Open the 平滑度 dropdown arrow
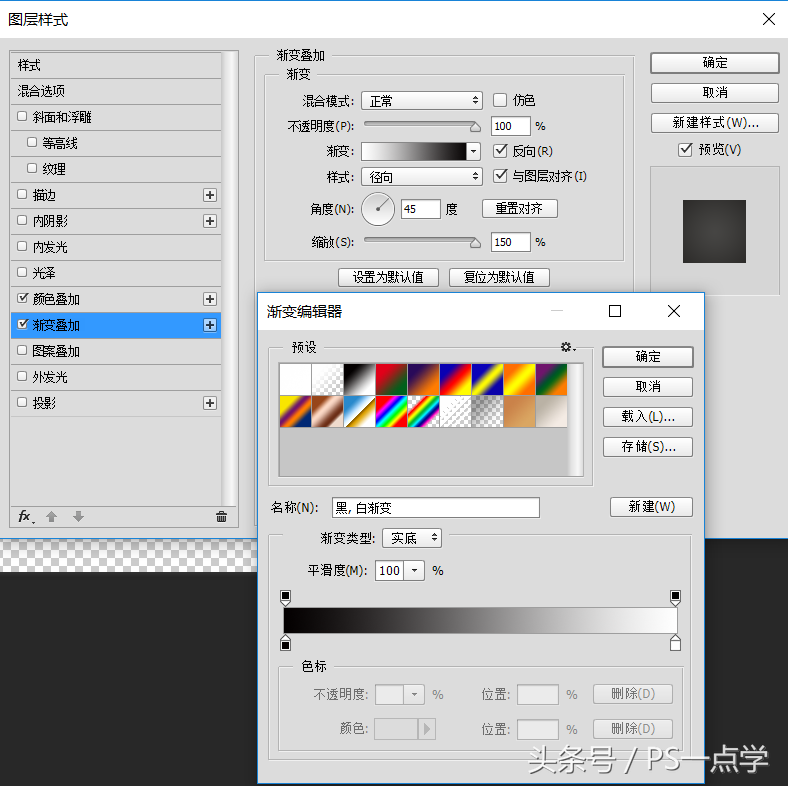 (x=414, y=570)
